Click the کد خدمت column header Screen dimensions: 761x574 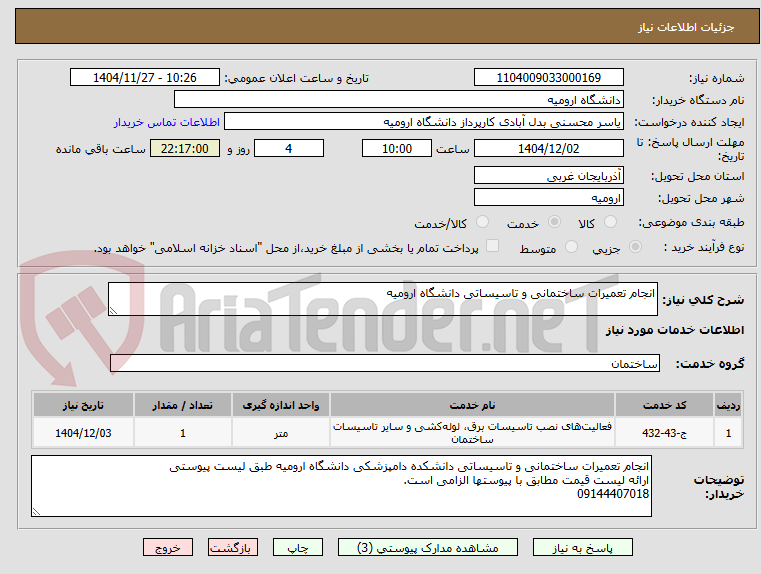point(664,405)
